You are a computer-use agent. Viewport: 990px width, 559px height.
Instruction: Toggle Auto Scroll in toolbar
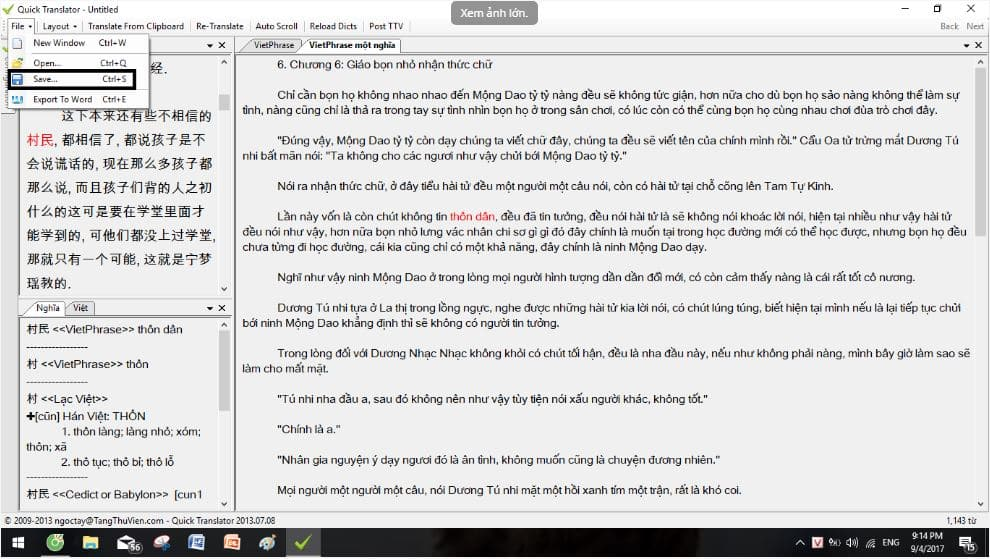[x=276, y=26]
